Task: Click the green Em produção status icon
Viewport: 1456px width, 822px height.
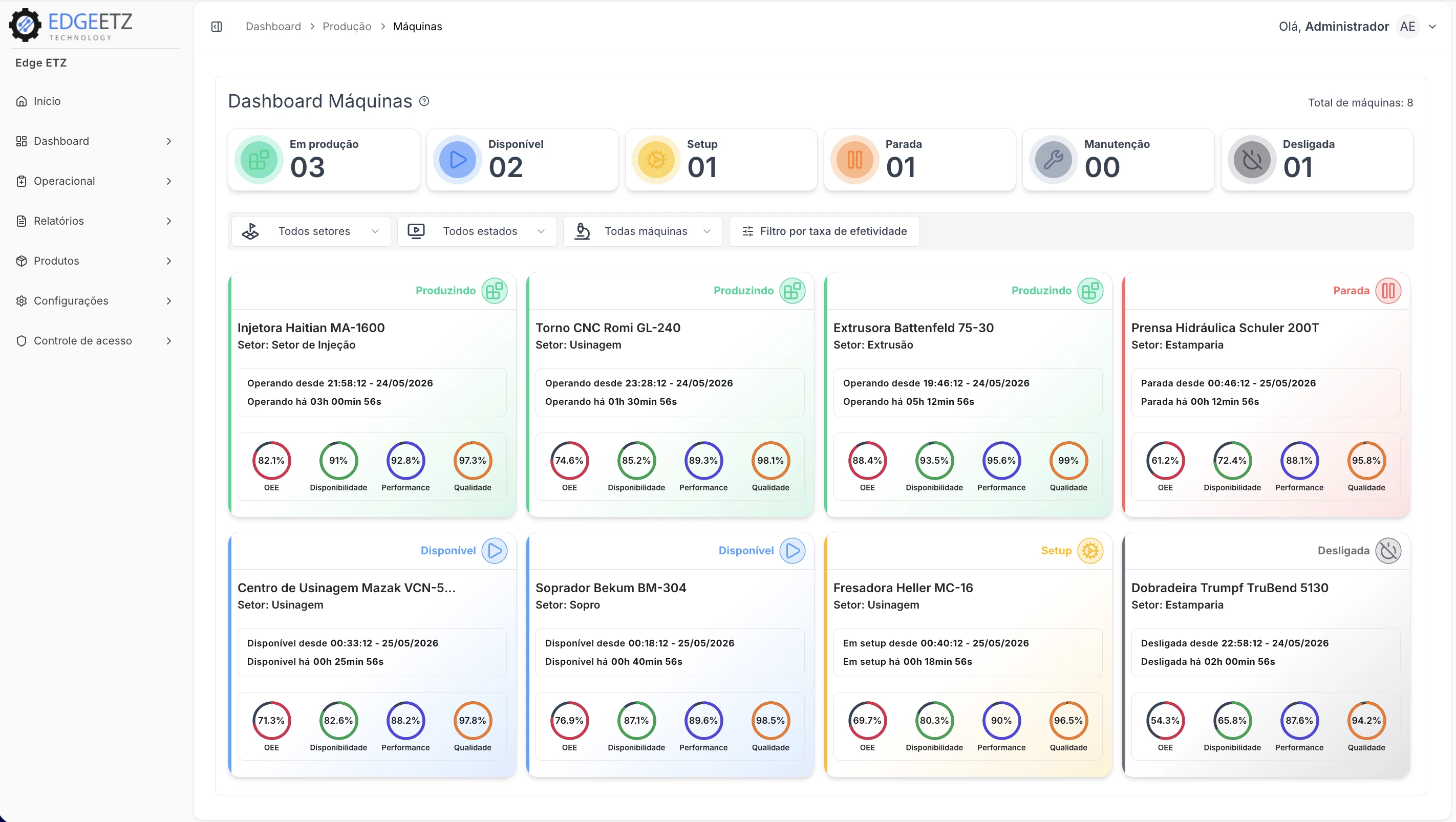Action: point(259,160)
